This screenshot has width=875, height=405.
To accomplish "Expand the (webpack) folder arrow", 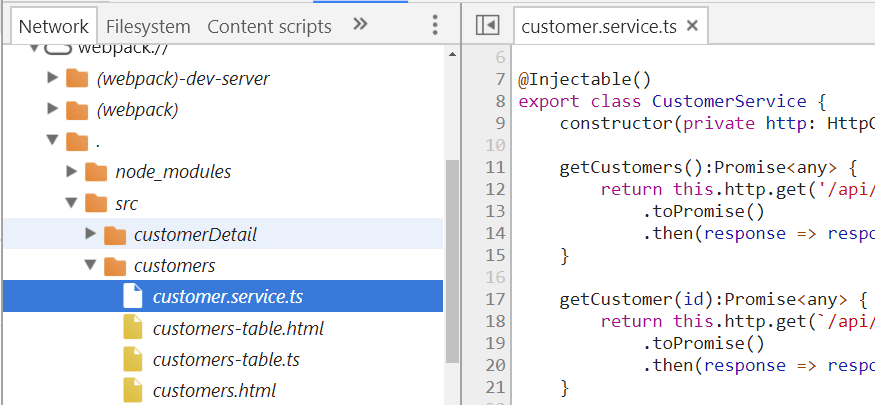I will click(x=52, y=108).
